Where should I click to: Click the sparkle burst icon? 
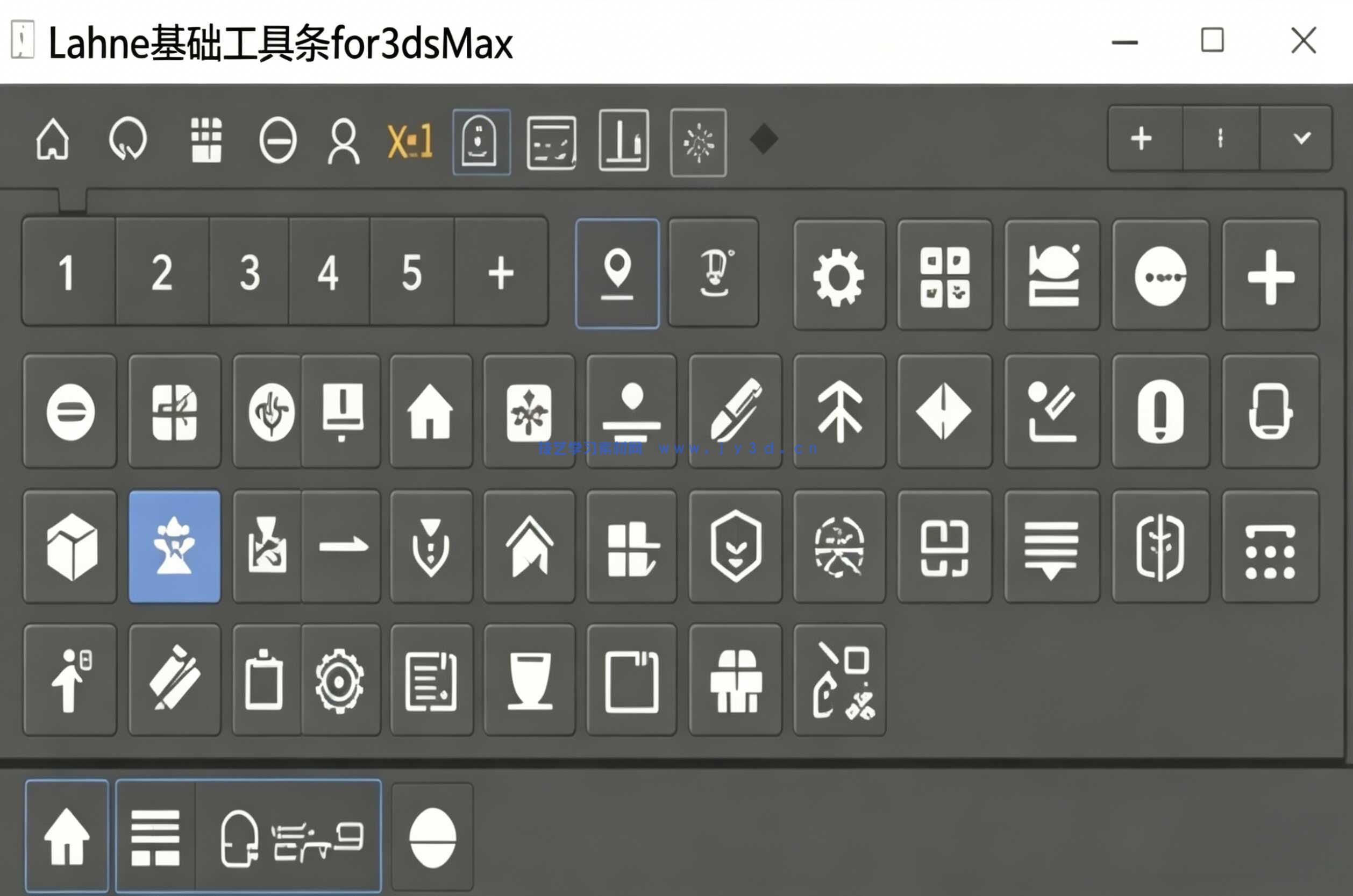699,143
